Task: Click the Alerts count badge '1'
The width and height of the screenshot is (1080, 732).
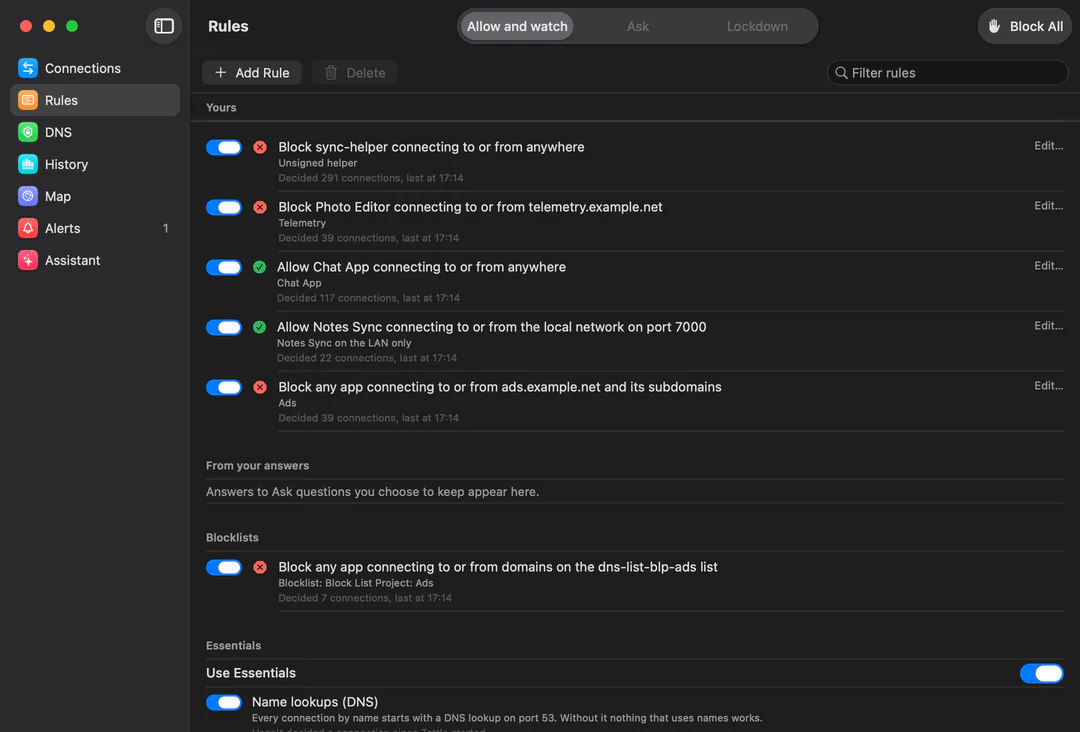Action: [165, 228]
